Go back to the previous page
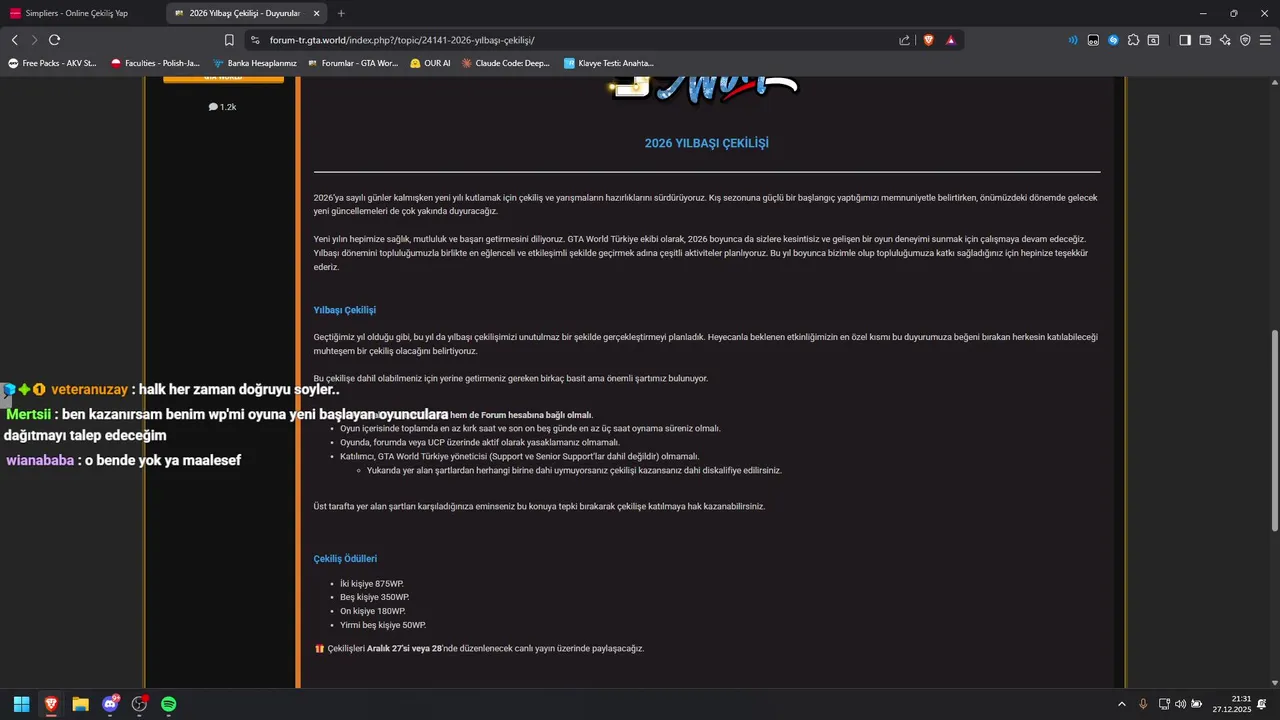This screenshot has width=1280, height=720. click(14, 40)
